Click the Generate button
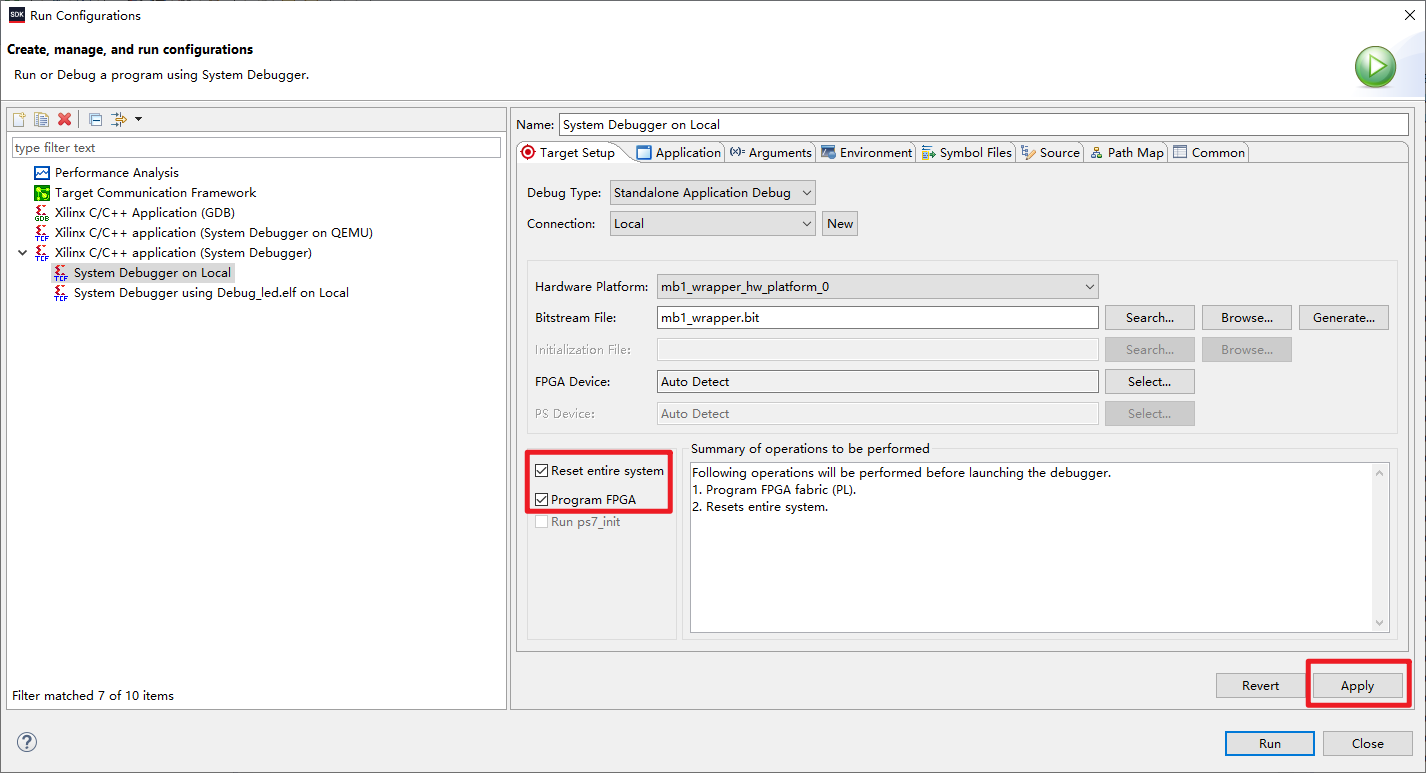Screen dimensions: 1426x773 (1344, 318)
